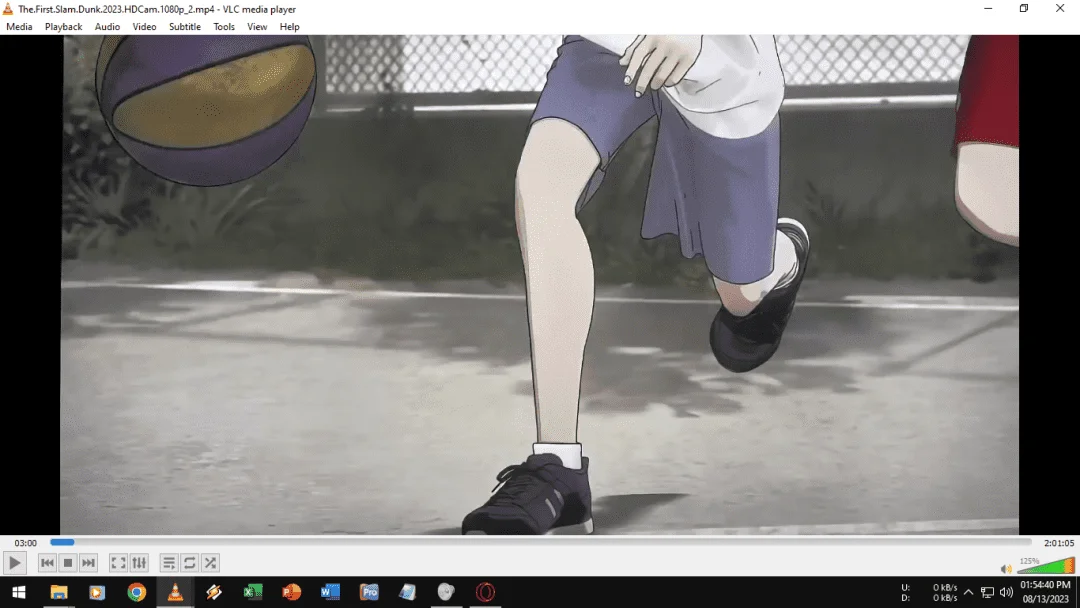Open the Video menu
Viewport: 1080px width, 608px height.
click(x=144, y=27)
